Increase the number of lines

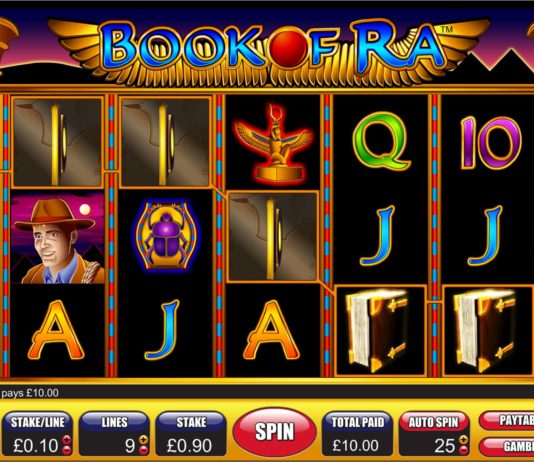pyautogui.click(x=144, y=440)
